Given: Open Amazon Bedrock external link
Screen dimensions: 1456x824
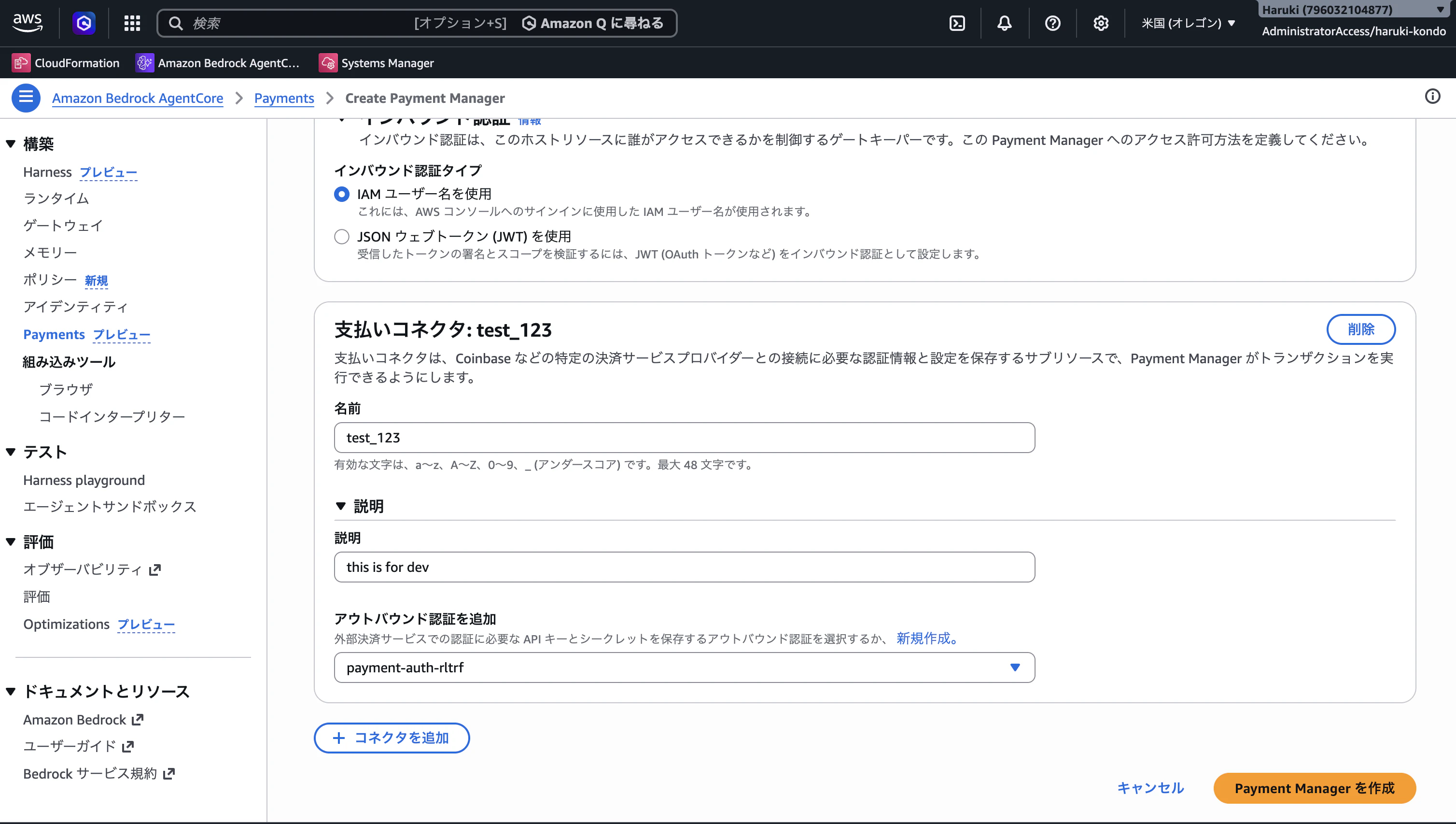Looking at the screenshot, I should point(83,719).
